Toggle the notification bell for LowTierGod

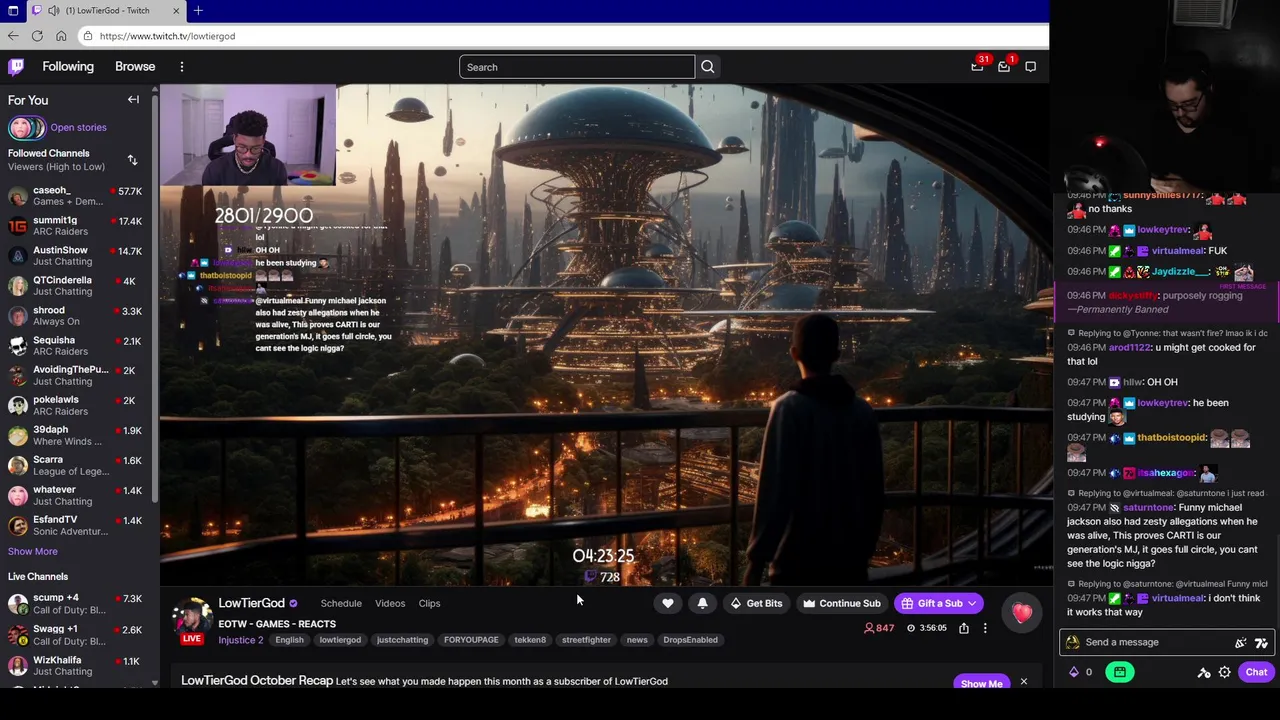point(702,603)
